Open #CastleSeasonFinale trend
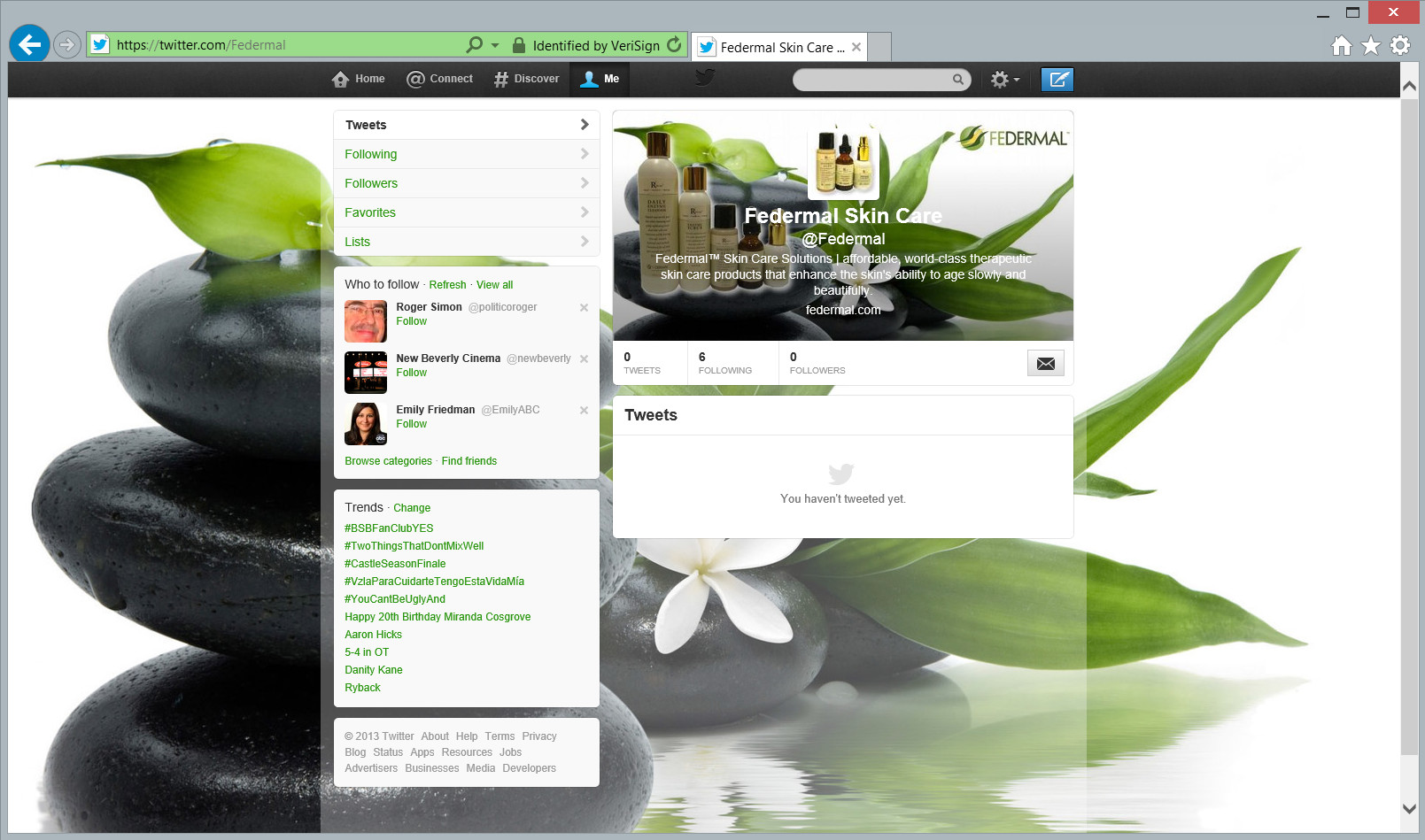 [x=395, y=564]
